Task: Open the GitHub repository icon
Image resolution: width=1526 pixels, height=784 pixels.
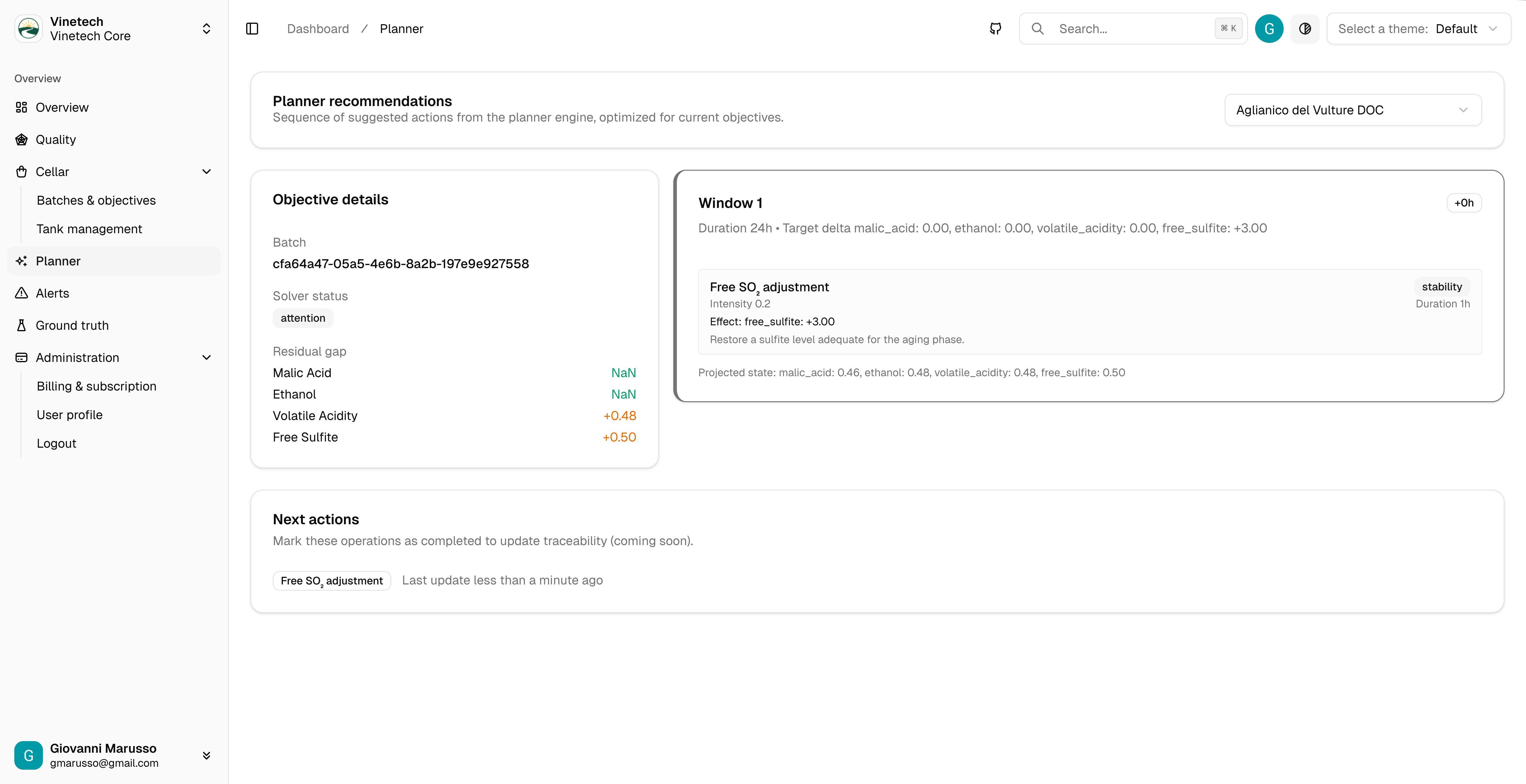Action: coord(995,28)
